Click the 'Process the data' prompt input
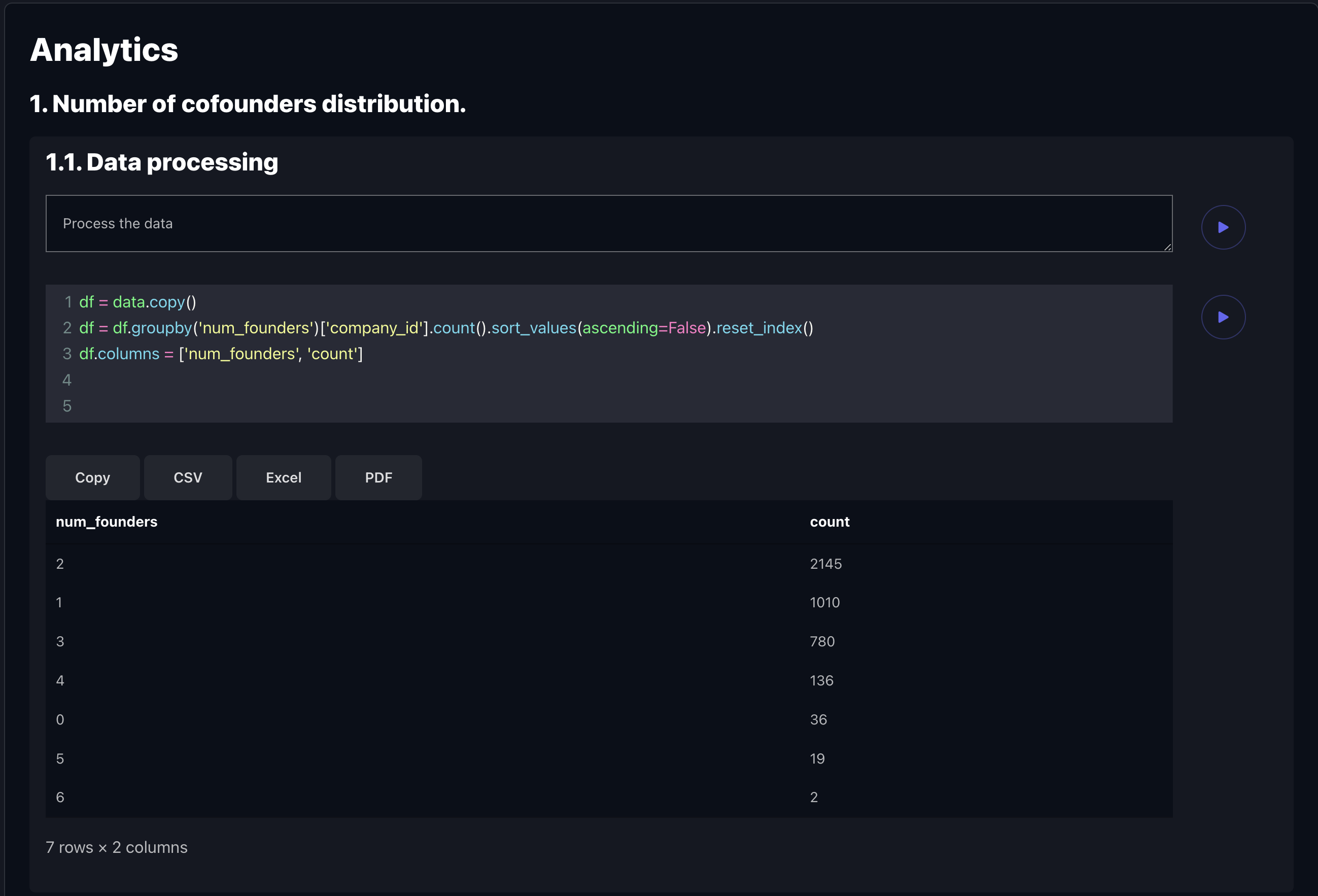This screenshot has height=896, width=1318. point(609,223)
